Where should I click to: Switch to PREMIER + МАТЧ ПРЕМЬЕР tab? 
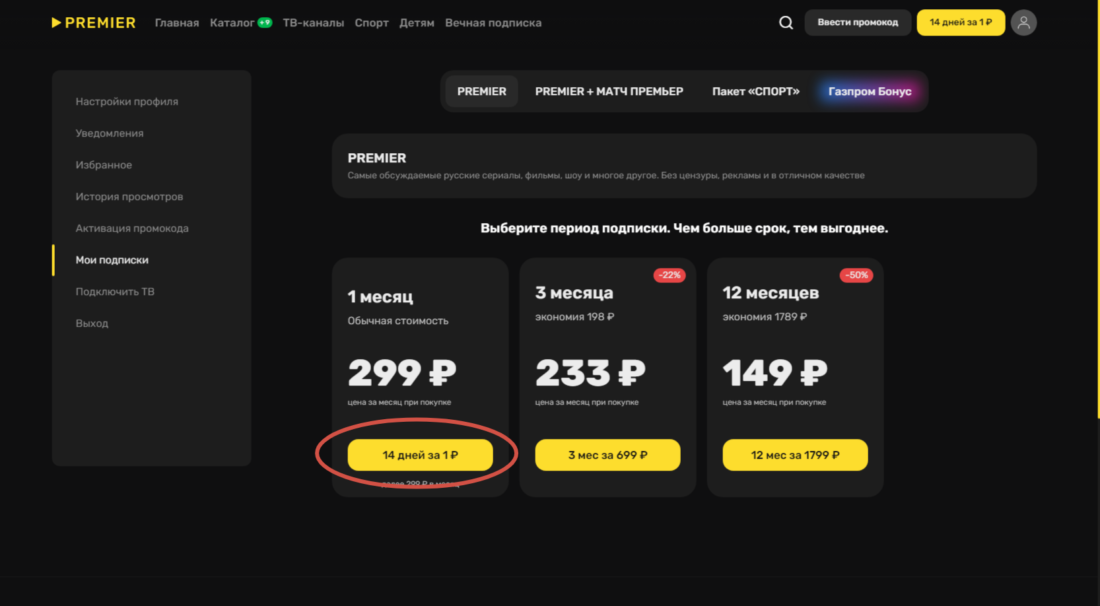pyautogui.click(x=609, y=91)
